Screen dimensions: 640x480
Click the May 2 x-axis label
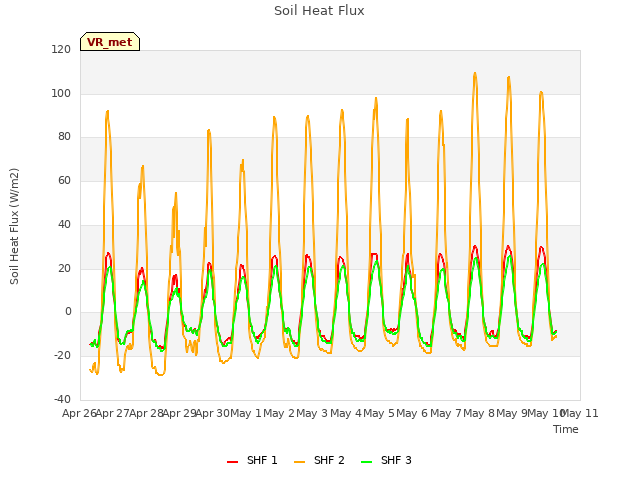pyautogui.click(x=279, y=413)
